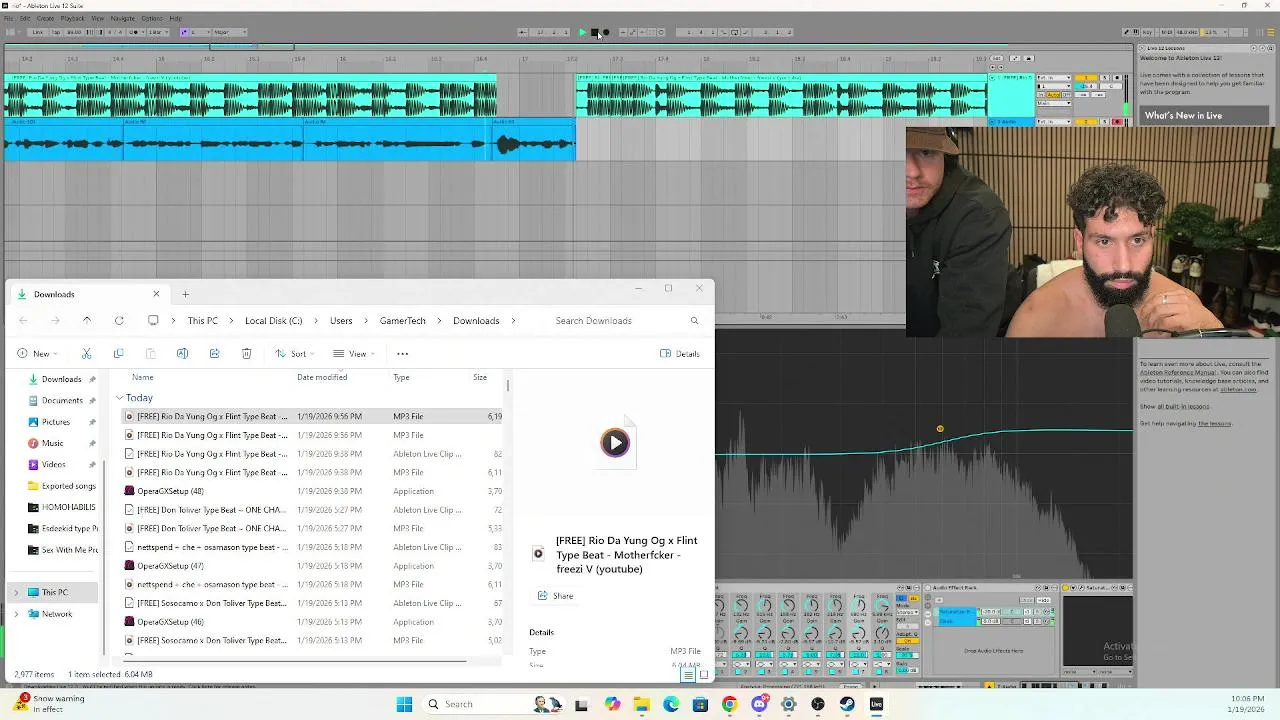This screenshot has height=720, width=1280.
Task: Expand Network tree node
Action: tap(15, 614)
